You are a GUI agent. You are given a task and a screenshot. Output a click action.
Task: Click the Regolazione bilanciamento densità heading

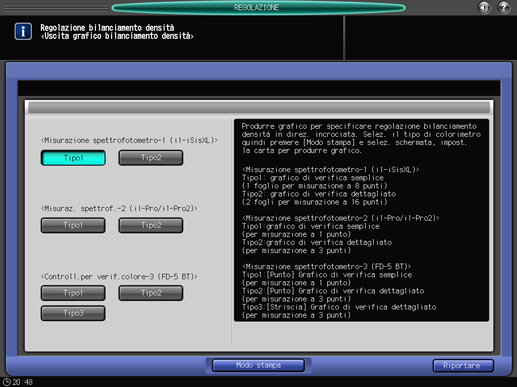pyautogui.click(x=107, y=28)
